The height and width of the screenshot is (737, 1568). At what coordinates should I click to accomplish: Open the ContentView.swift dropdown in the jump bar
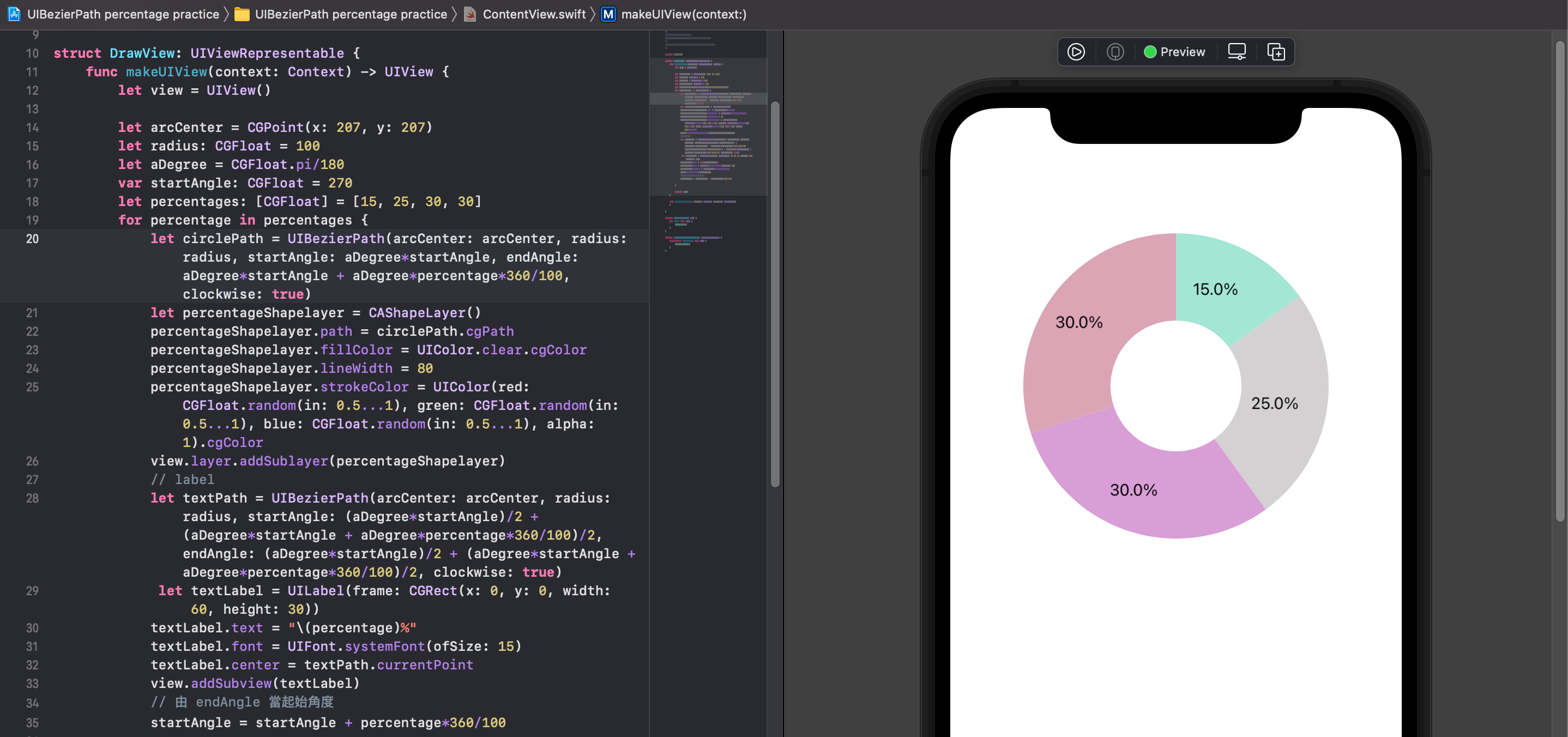pyautogui.click(x=534, y=14)
